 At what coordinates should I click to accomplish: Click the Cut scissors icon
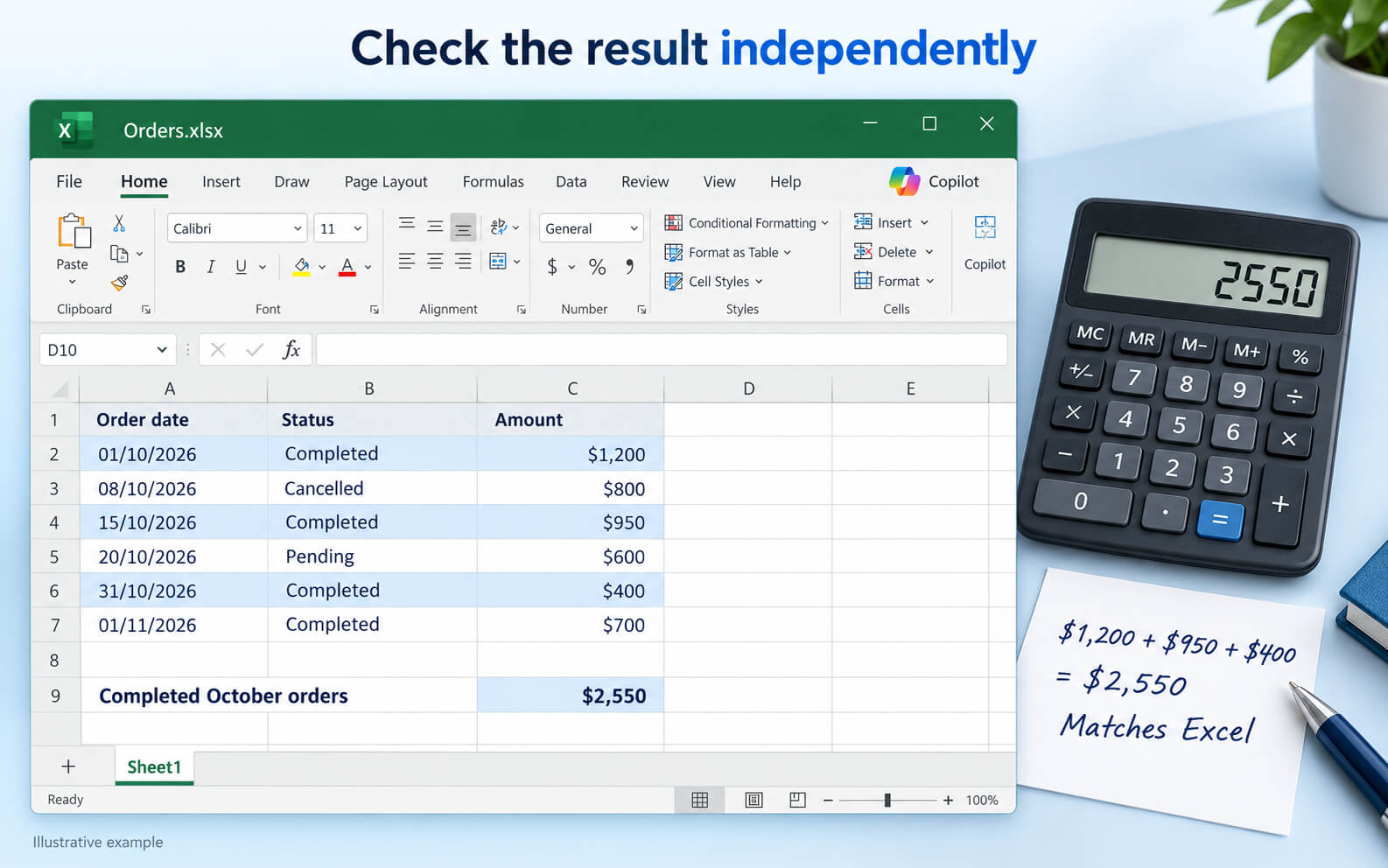click(119, 223)
